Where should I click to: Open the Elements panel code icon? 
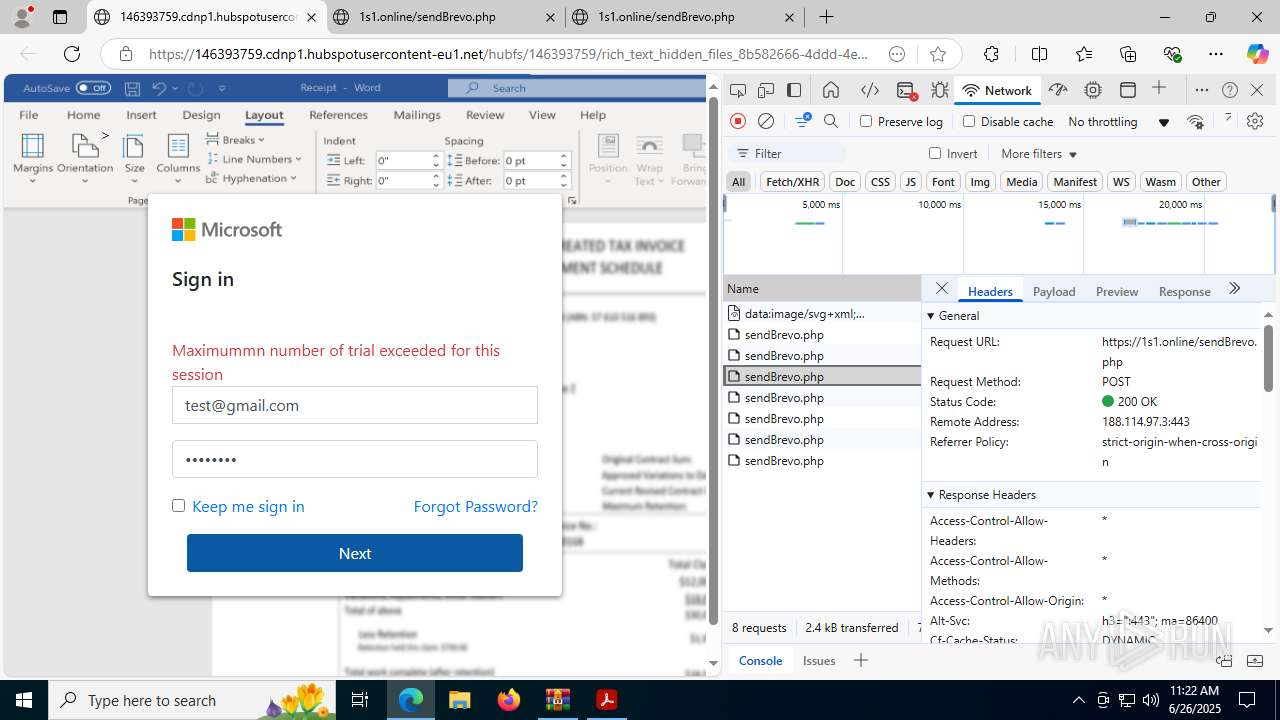click(x=870, y=90)
